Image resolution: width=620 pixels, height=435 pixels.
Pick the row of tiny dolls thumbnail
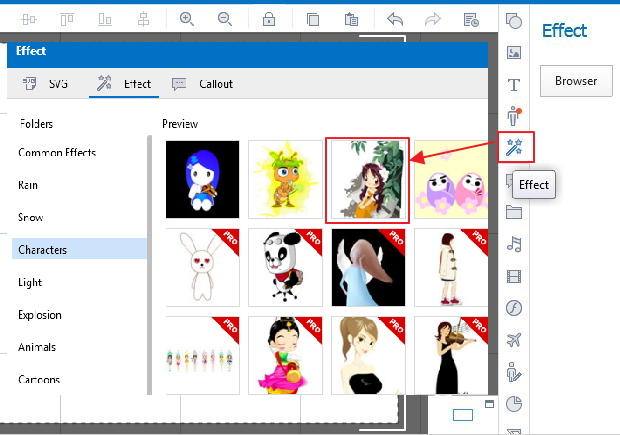pos(202,355)
